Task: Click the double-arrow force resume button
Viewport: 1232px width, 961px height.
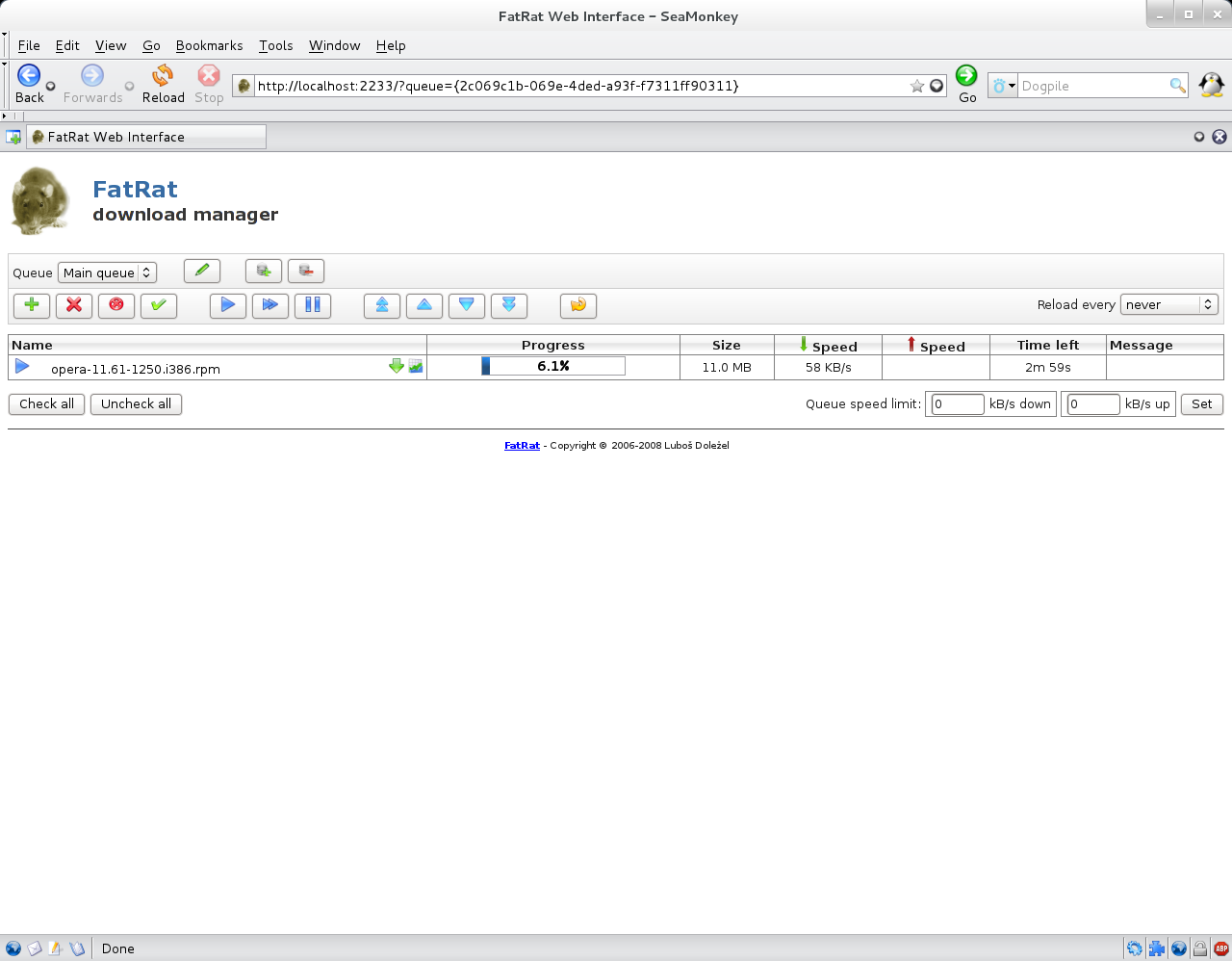Action: (x=270, y=305)
